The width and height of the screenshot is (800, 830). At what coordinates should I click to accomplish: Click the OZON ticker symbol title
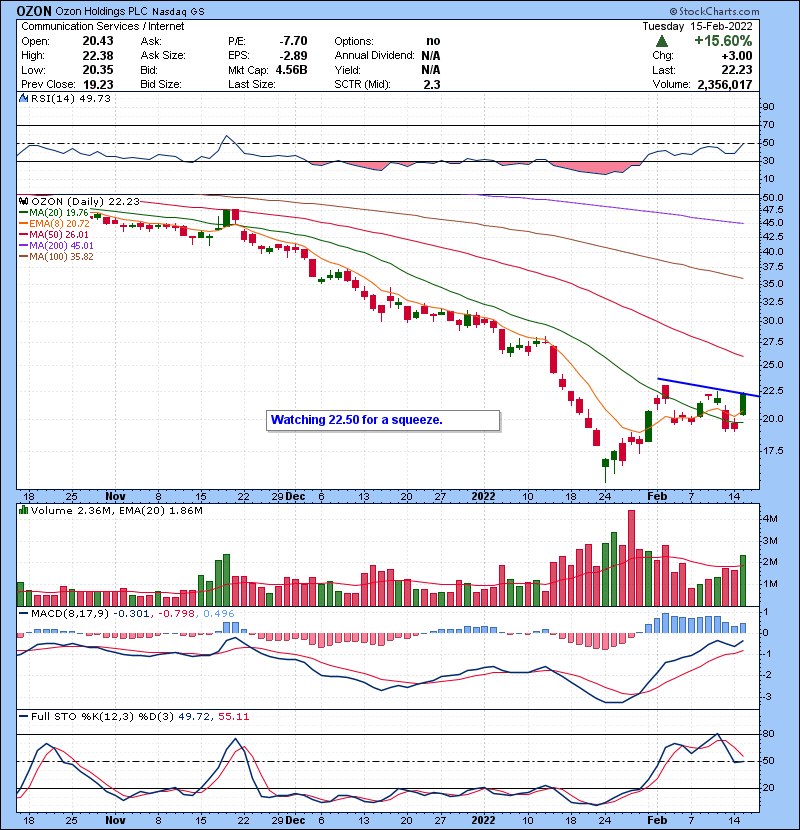click(34, 11)
